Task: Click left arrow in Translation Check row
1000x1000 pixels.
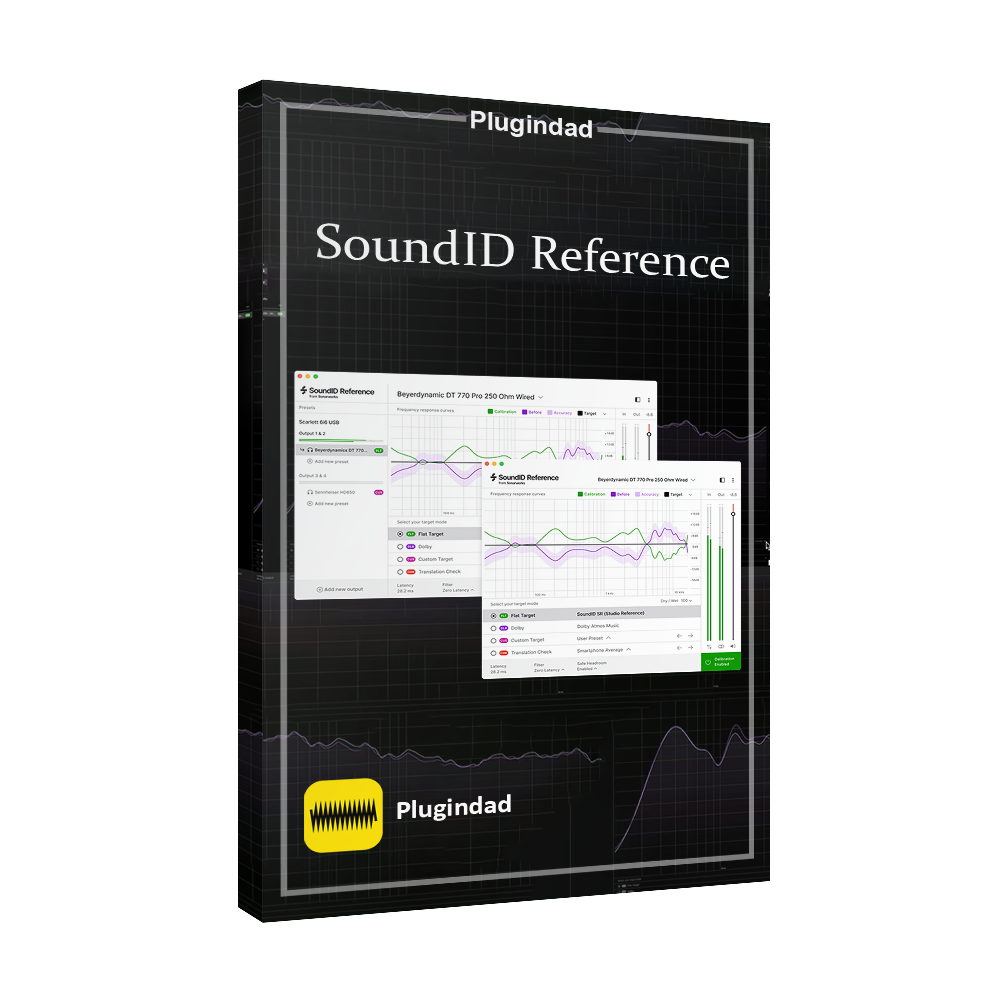Action: click(679, 648)
